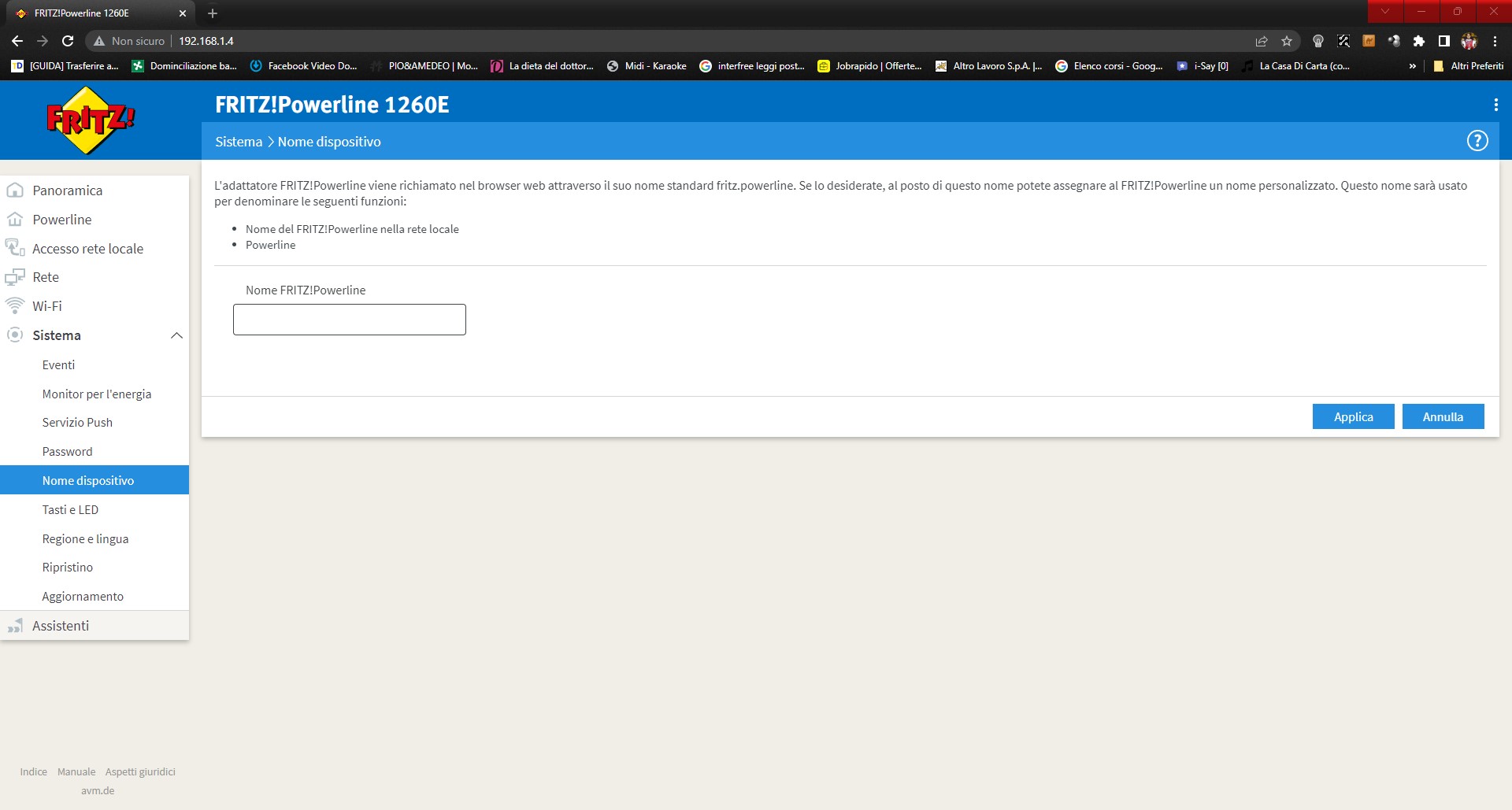1512x810 pixels.
Task: Open the Chrome profile avatar
Action: [1469, 41]
